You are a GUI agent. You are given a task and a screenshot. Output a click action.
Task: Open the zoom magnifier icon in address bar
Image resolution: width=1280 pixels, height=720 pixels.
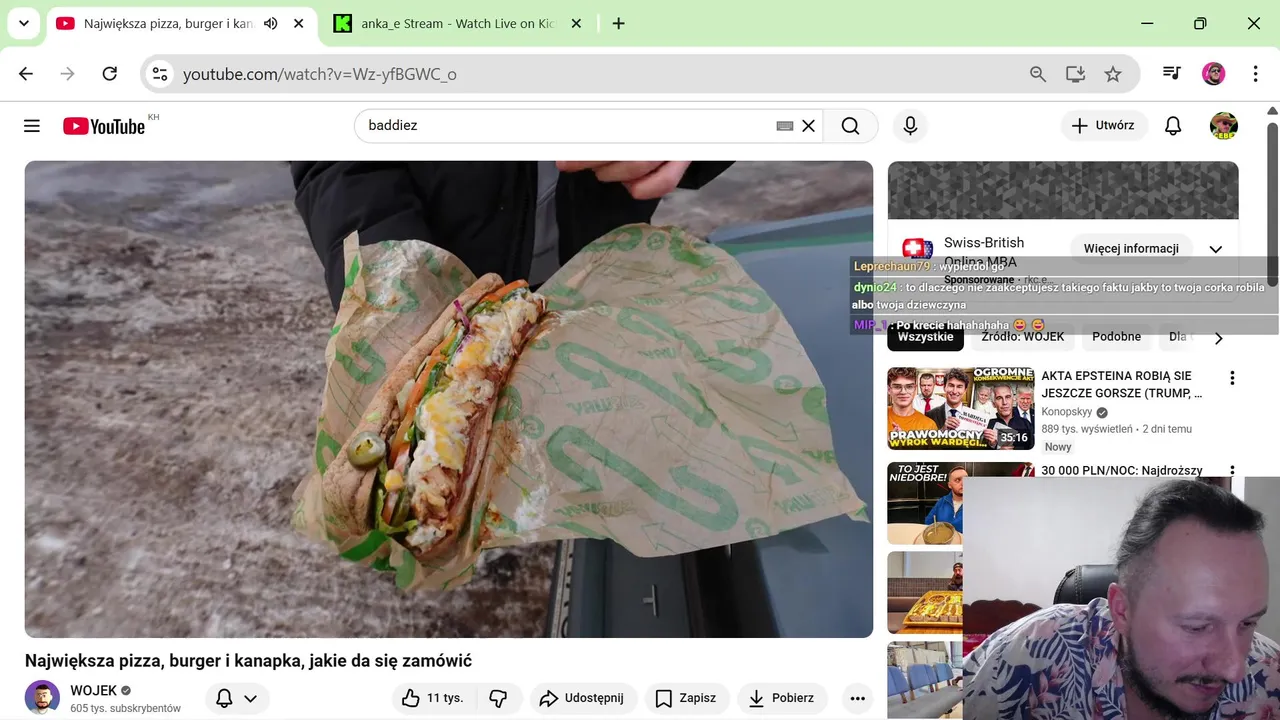click(x=1038, y=74)
